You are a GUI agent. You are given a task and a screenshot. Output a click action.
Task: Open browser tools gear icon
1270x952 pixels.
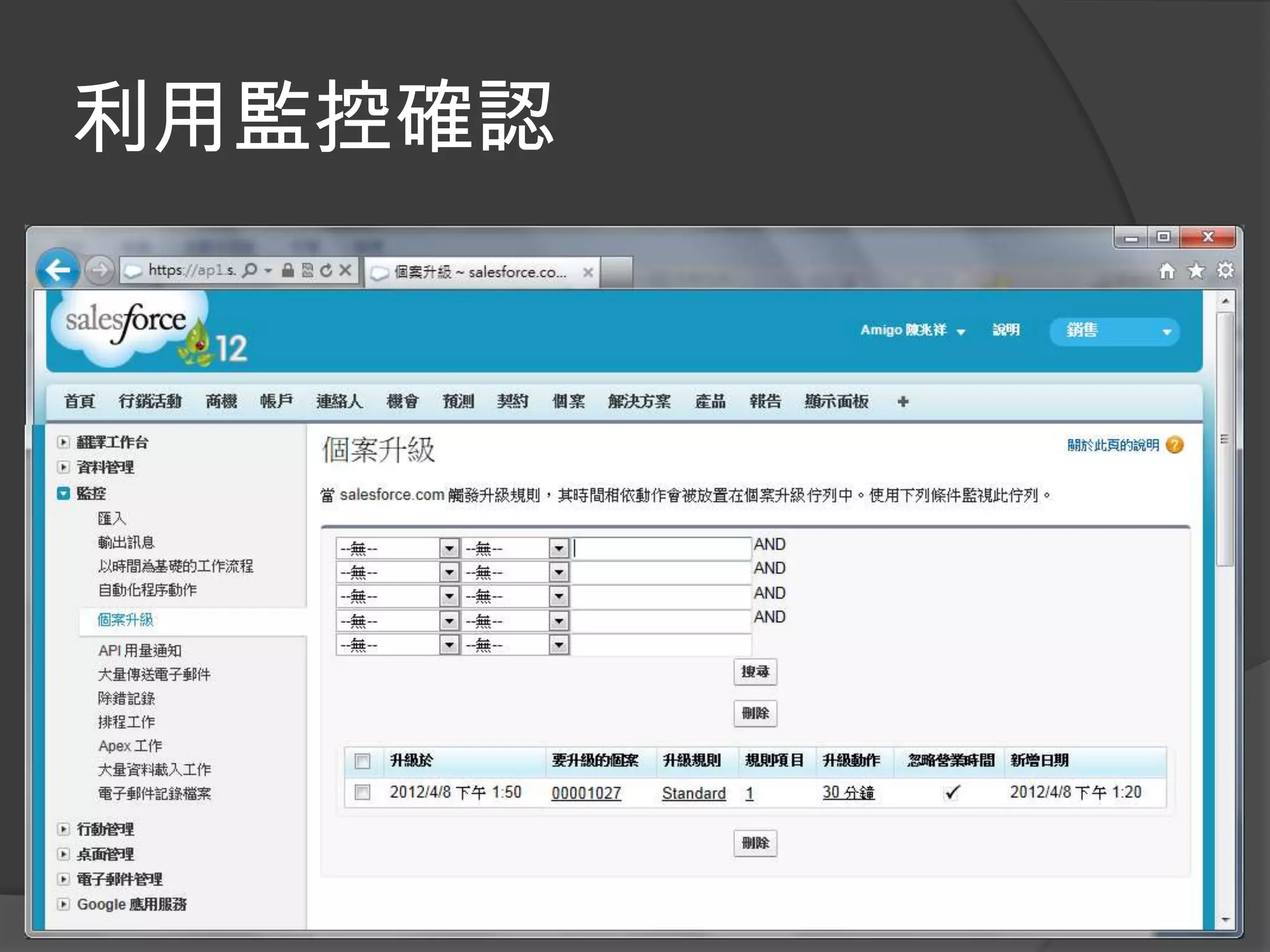coord(1225,271)
